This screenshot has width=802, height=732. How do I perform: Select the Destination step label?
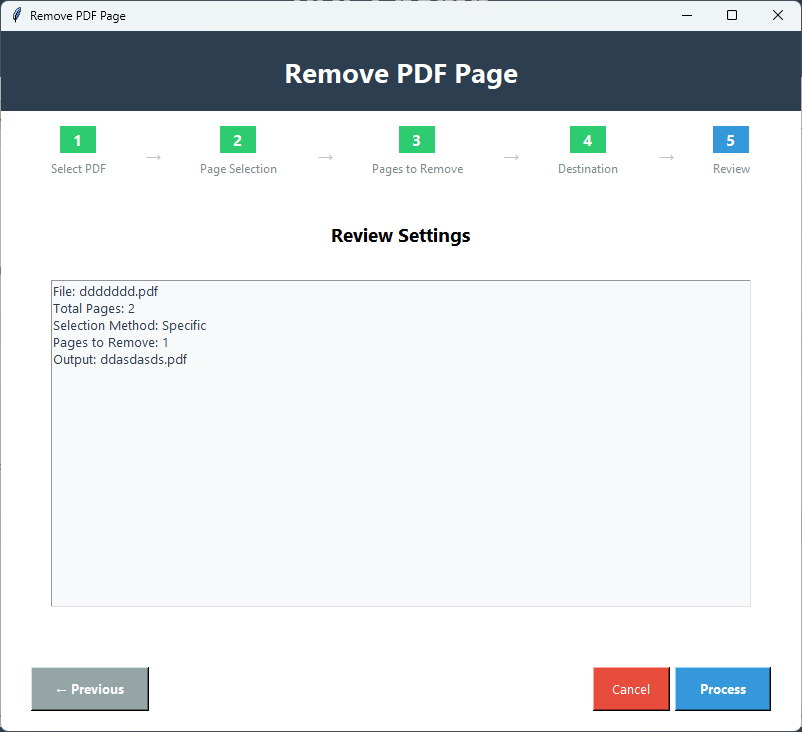coord(587,169)
